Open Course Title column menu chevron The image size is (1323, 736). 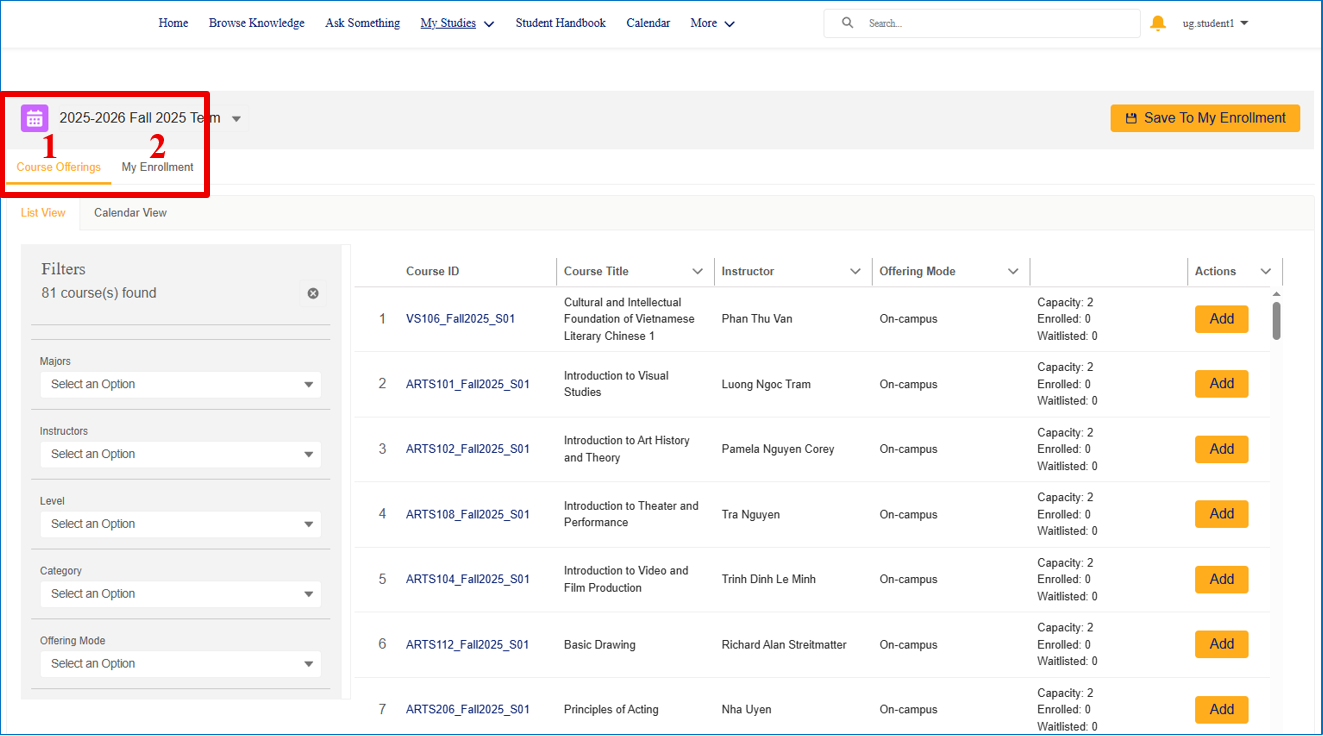[x=698, y=272]
